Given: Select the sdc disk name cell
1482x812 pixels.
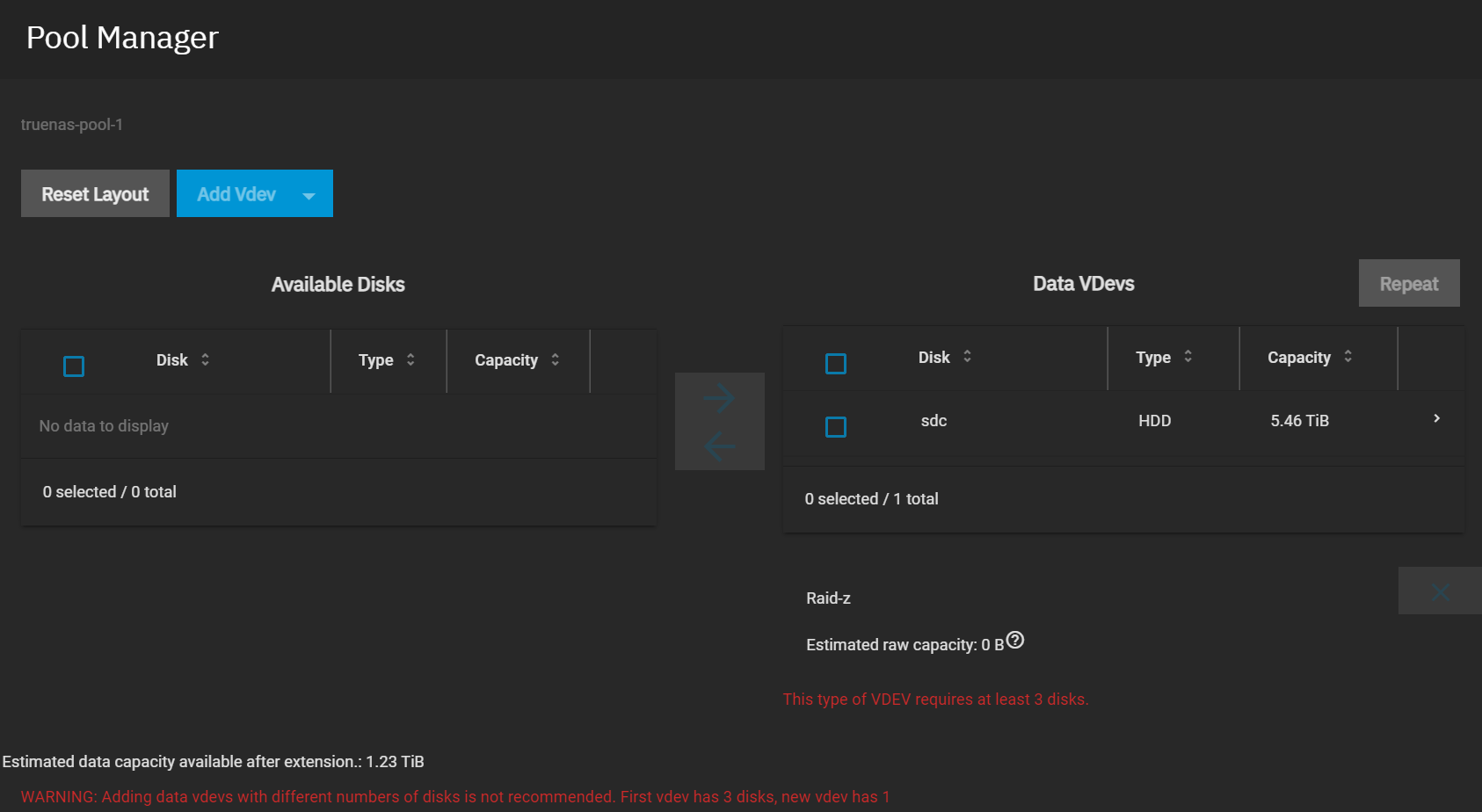Looking at the screenshot, I should [934, 421].
